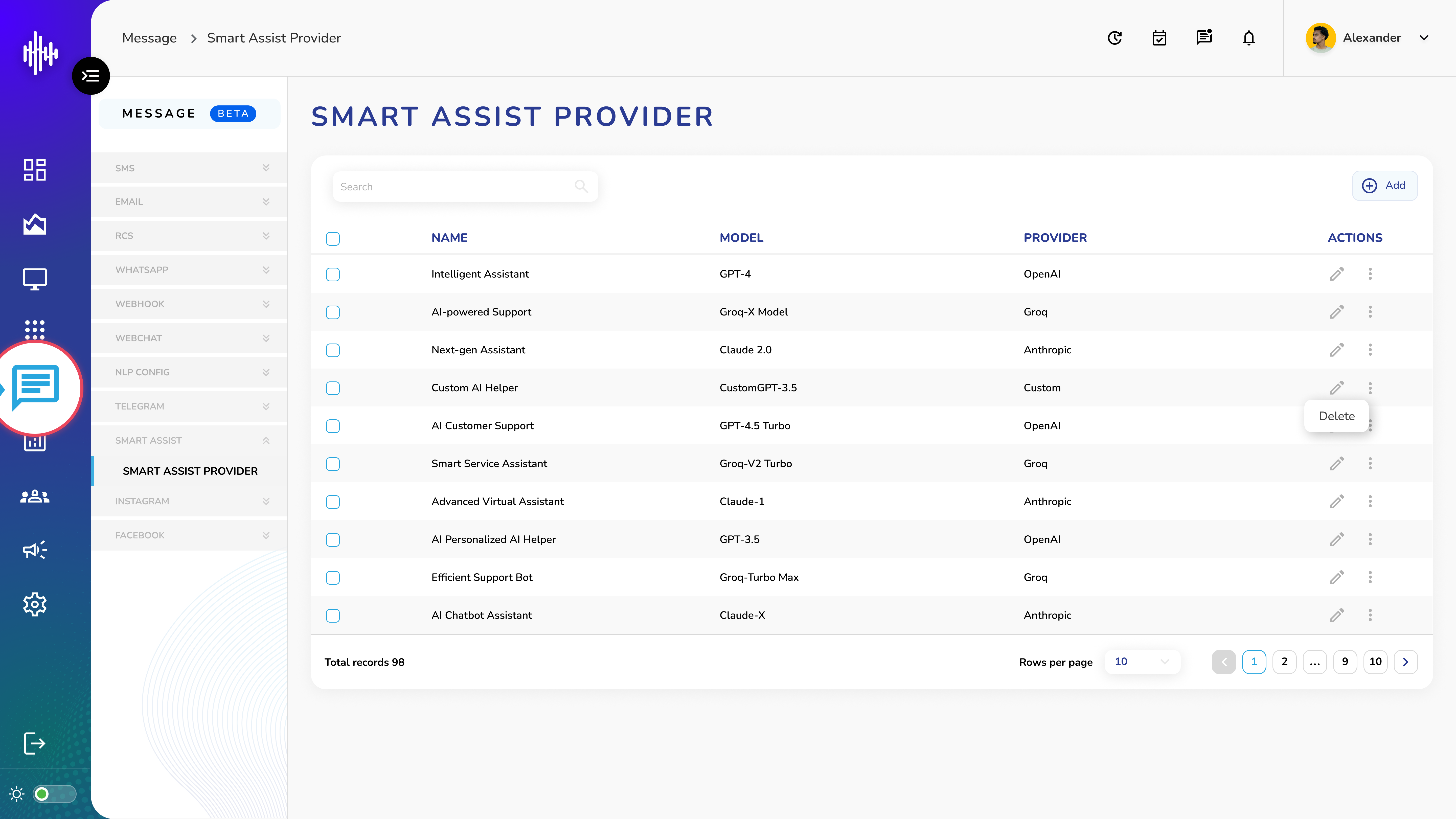Expand the INSTAGRAM menu section
This screenshot has height=819, width=1456.
click(x=189, y=501)
